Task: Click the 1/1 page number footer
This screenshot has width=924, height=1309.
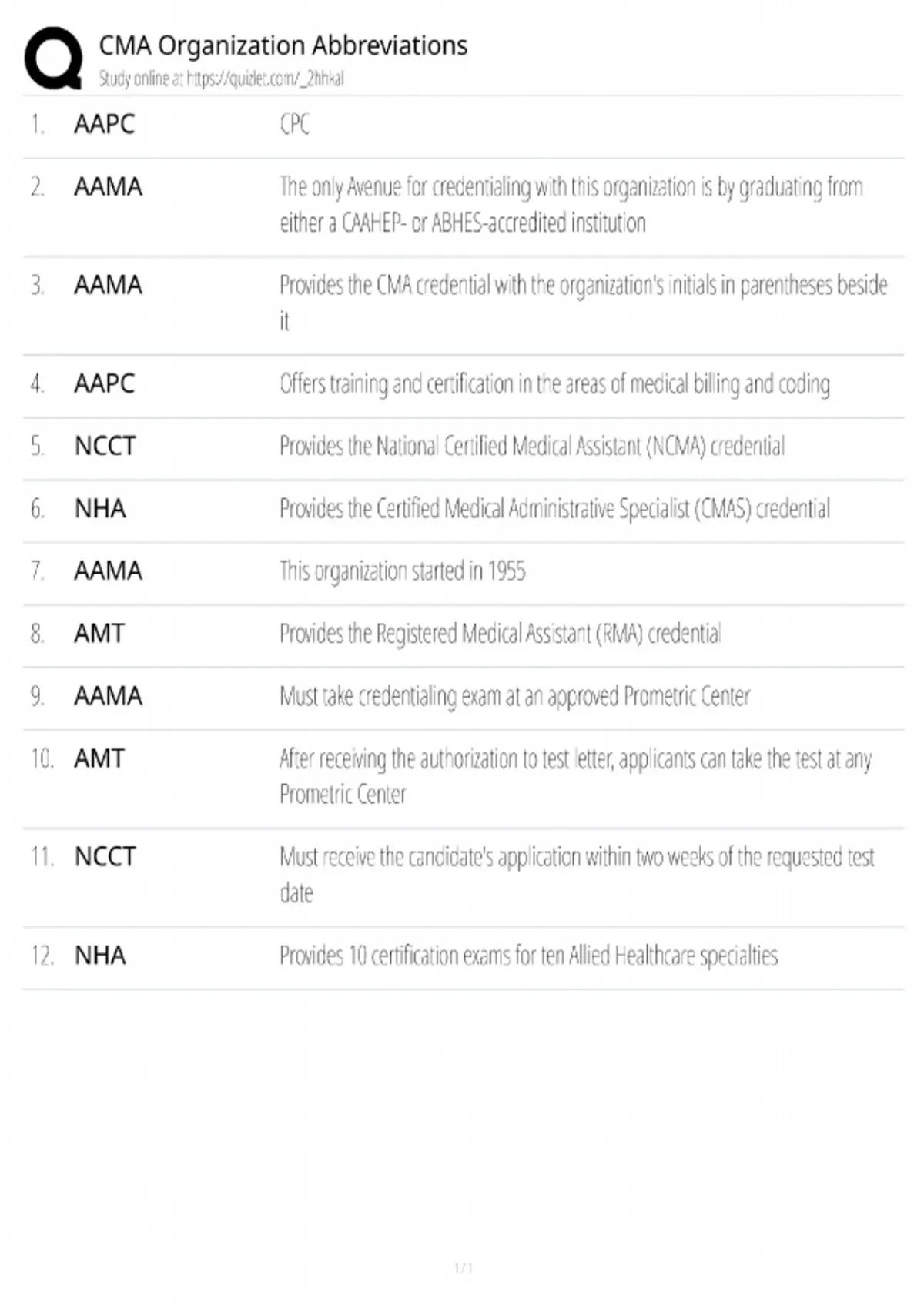Action: click(x=463, y=1267)
